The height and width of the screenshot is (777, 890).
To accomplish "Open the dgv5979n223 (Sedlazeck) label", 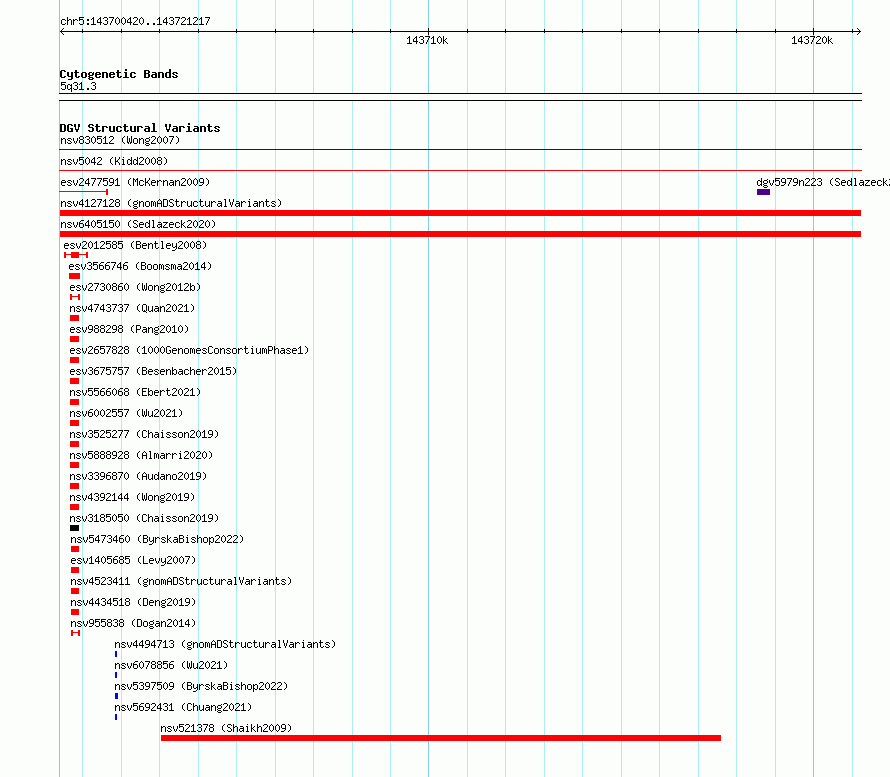I will point(823,182).
